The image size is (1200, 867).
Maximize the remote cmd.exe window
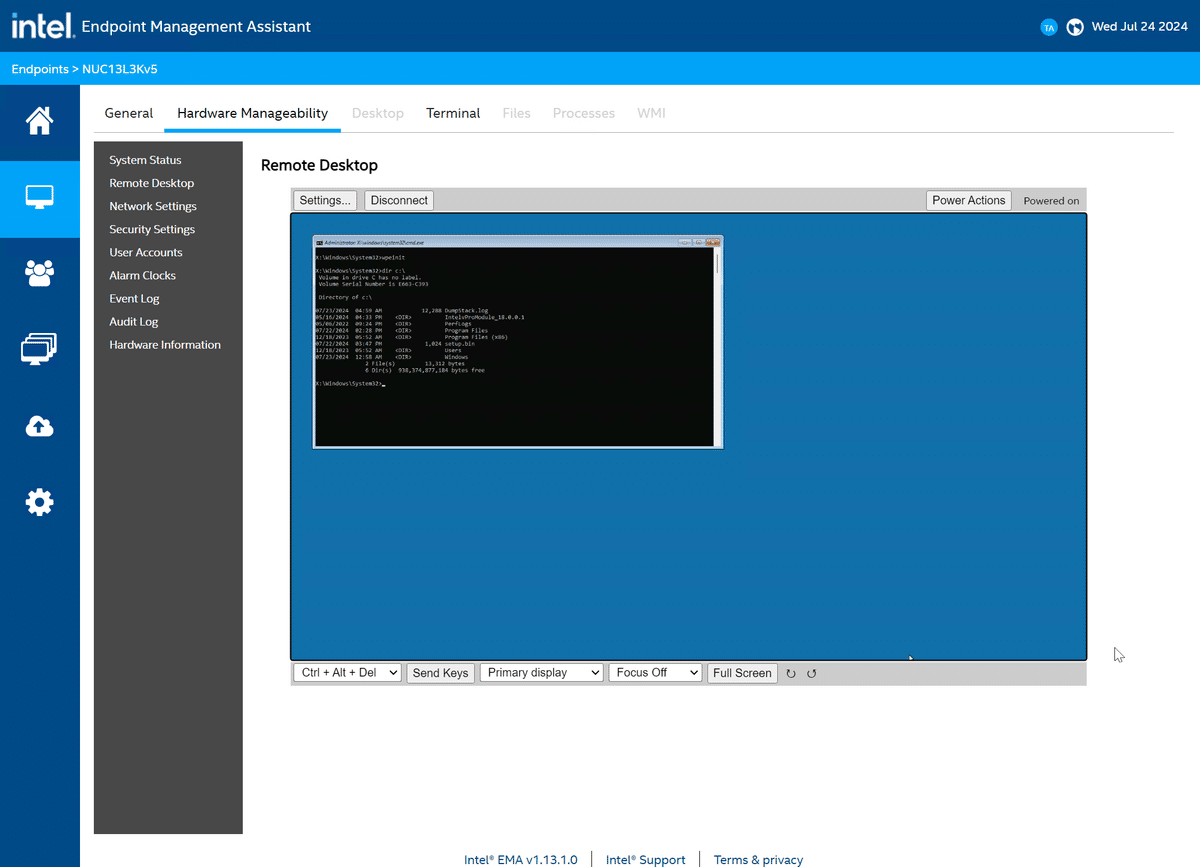[699, 242]
